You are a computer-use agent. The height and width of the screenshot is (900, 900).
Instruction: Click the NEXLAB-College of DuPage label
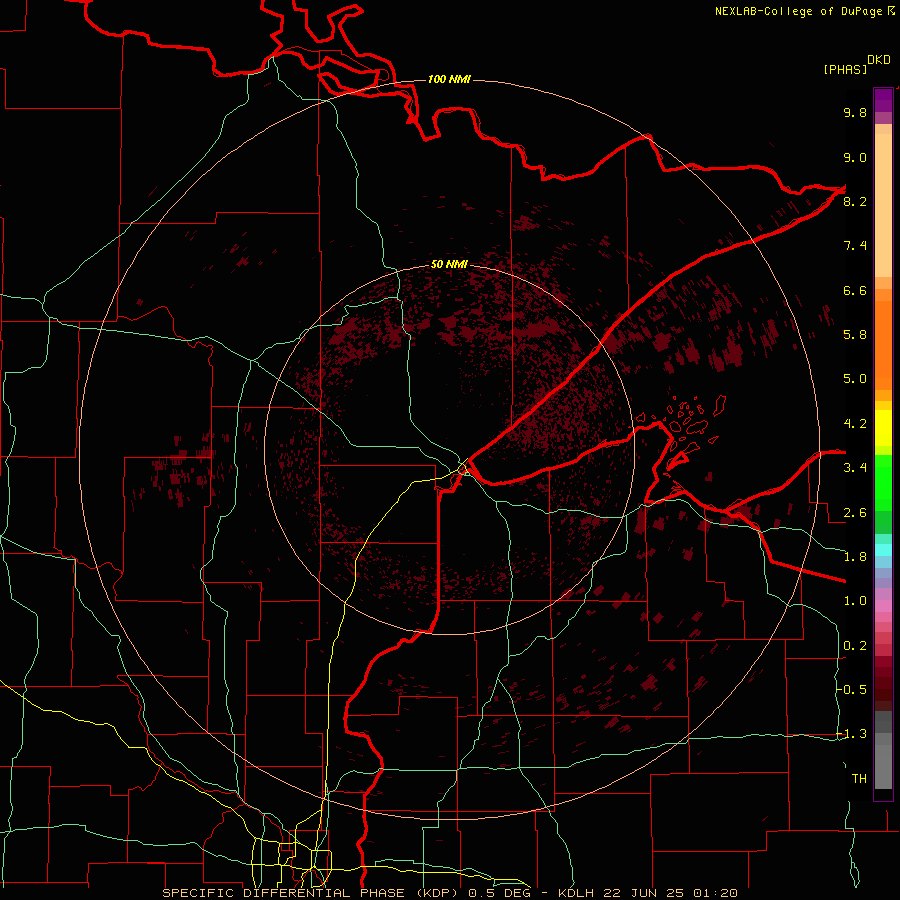(x=799, y=11)
